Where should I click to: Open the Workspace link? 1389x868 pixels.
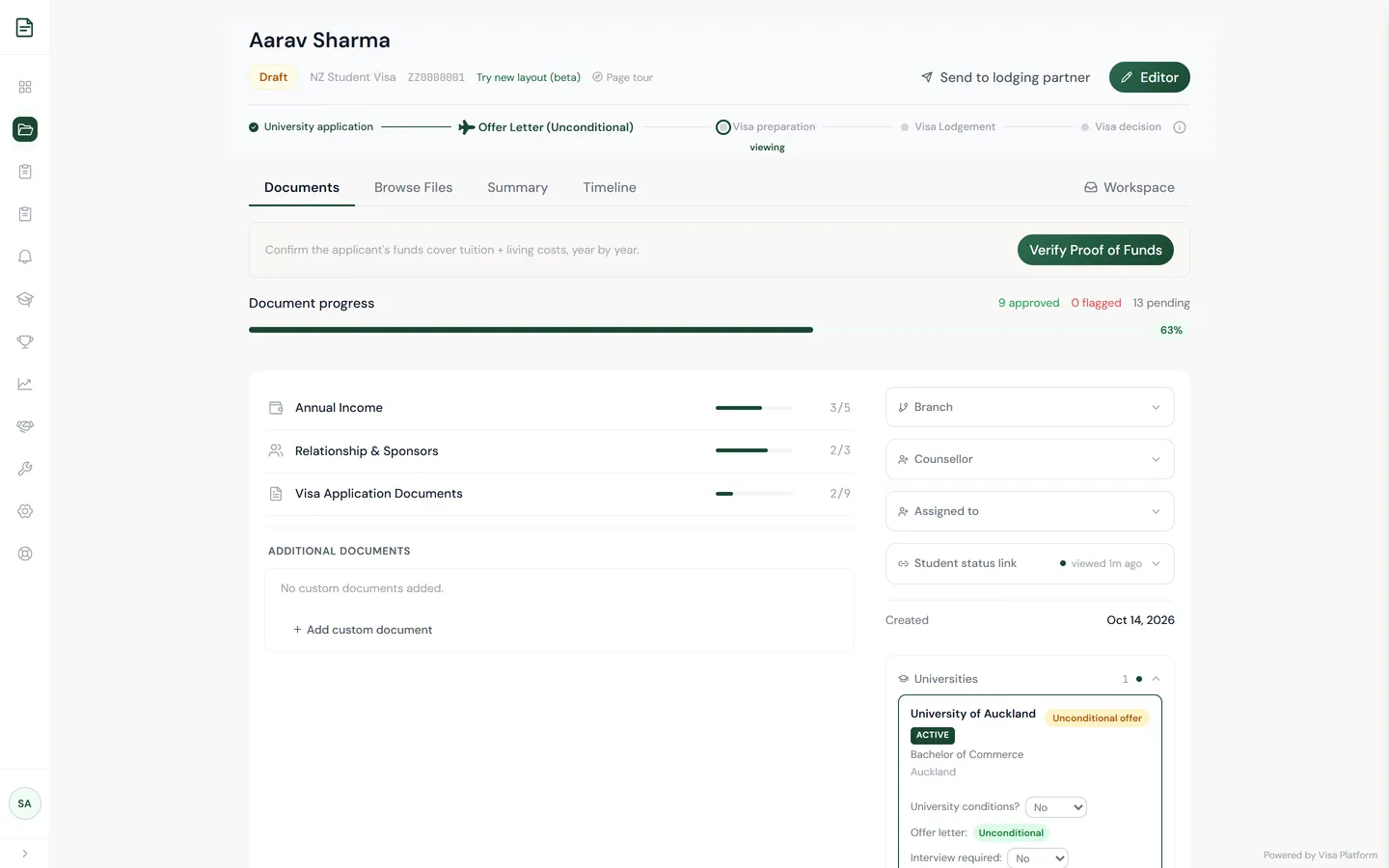click(1130, 187)
